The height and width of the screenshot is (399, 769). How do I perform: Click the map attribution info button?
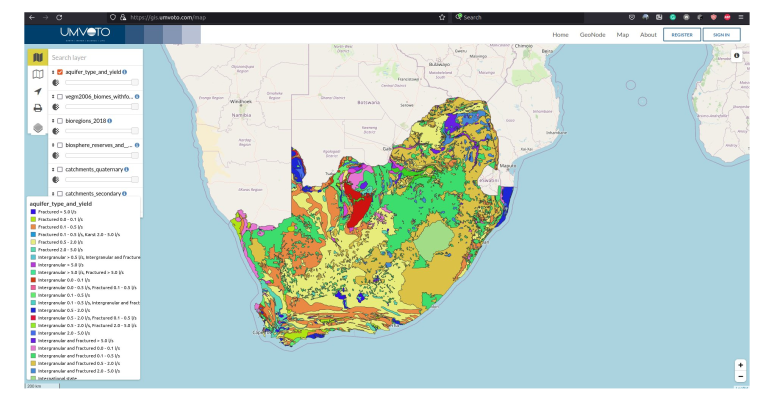click(736, 55)
